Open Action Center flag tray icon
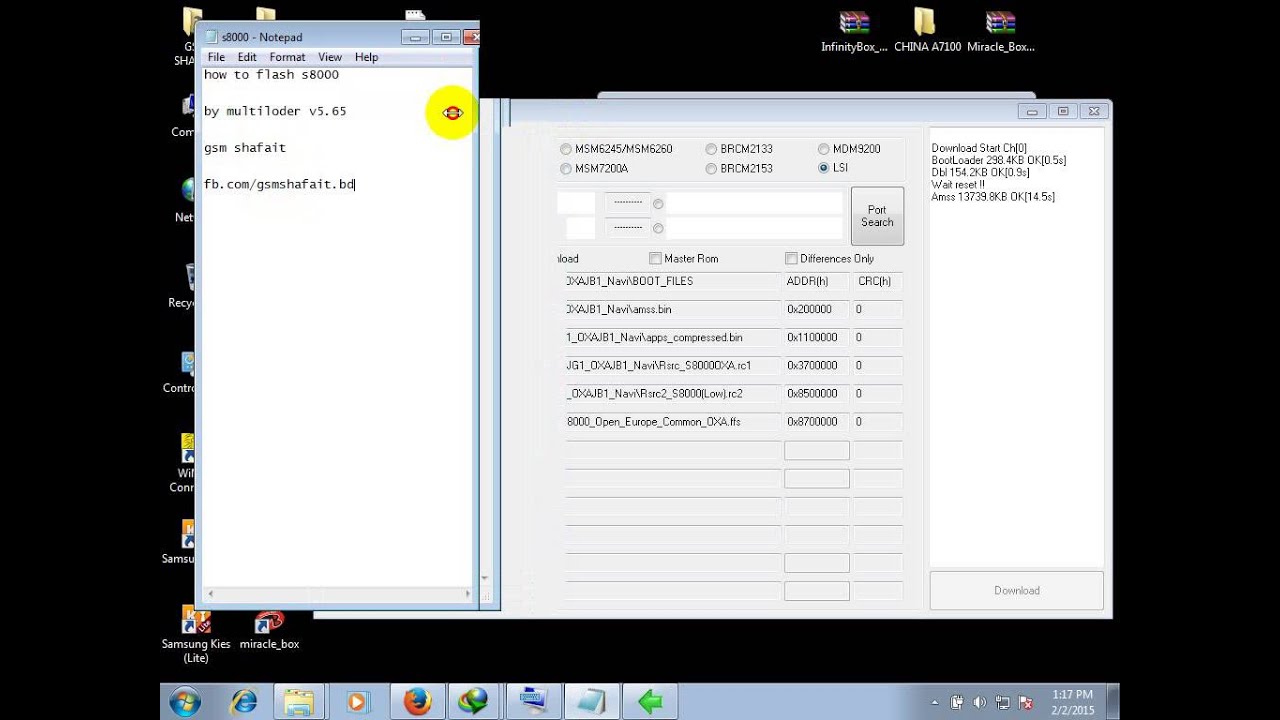 pyautogui.click(x=1025, y=702)
